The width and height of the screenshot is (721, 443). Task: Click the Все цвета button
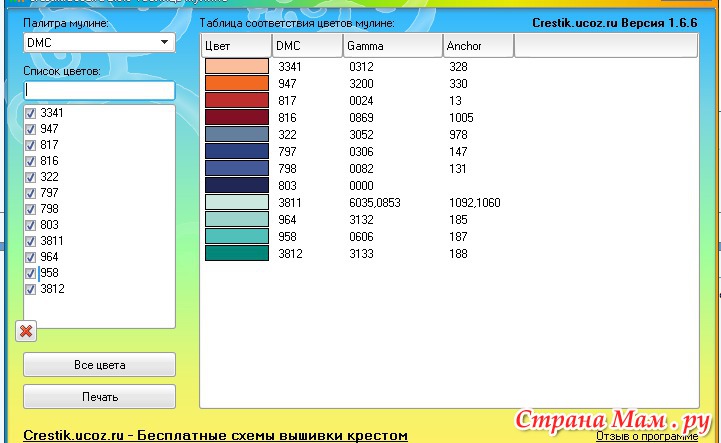[x=99, y=365]
